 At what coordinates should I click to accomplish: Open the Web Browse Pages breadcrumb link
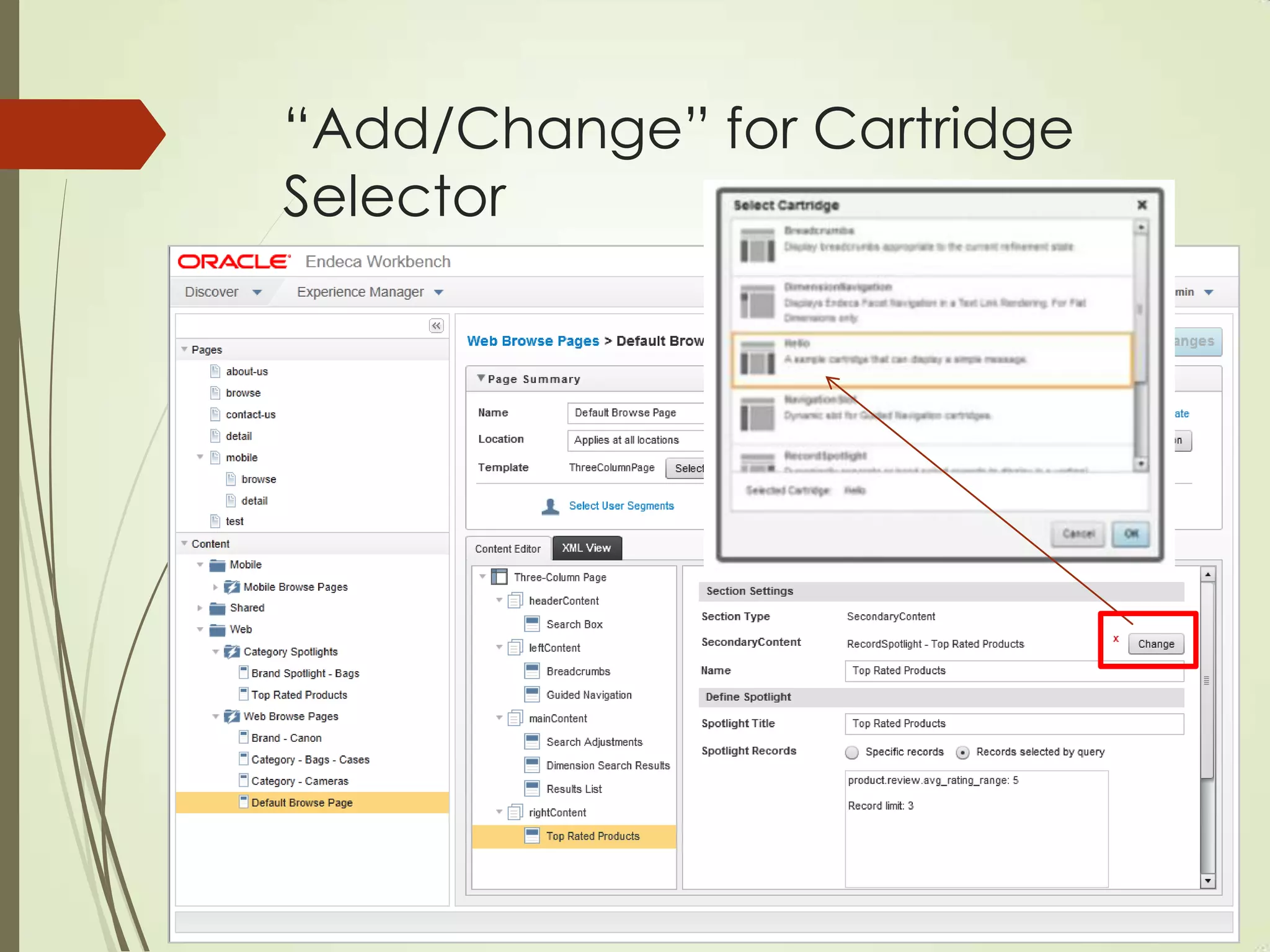pos(533,341)
